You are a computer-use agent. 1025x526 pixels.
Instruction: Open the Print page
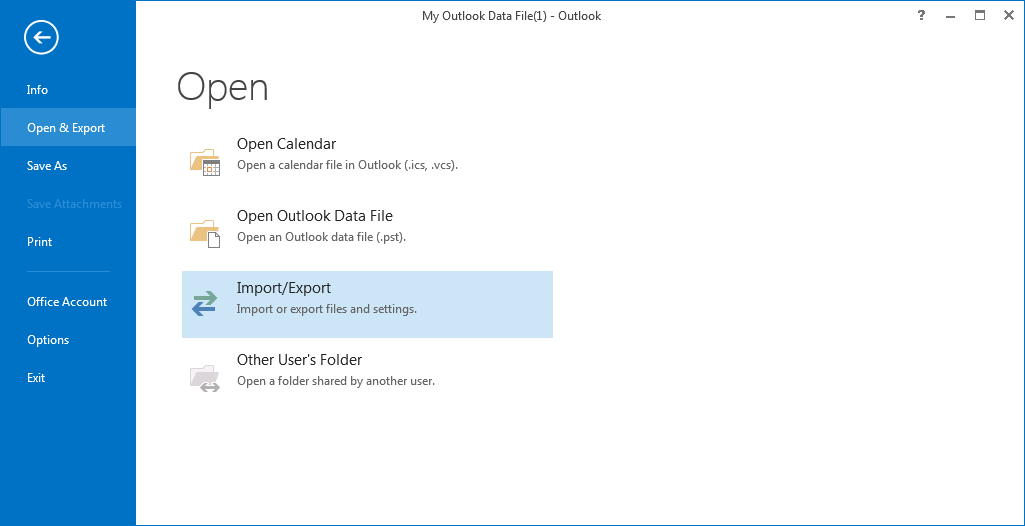point(39,241)
